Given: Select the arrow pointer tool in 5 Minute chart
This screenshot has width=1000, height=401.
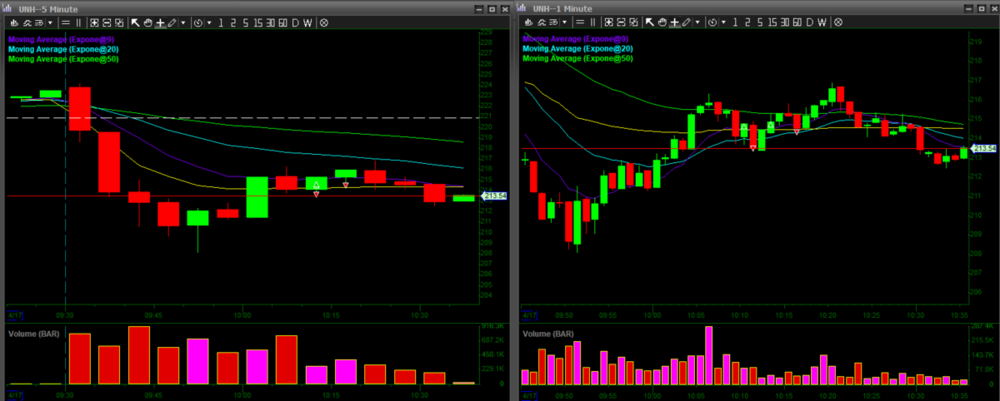Looking at the screenshot, I should 135,22.
